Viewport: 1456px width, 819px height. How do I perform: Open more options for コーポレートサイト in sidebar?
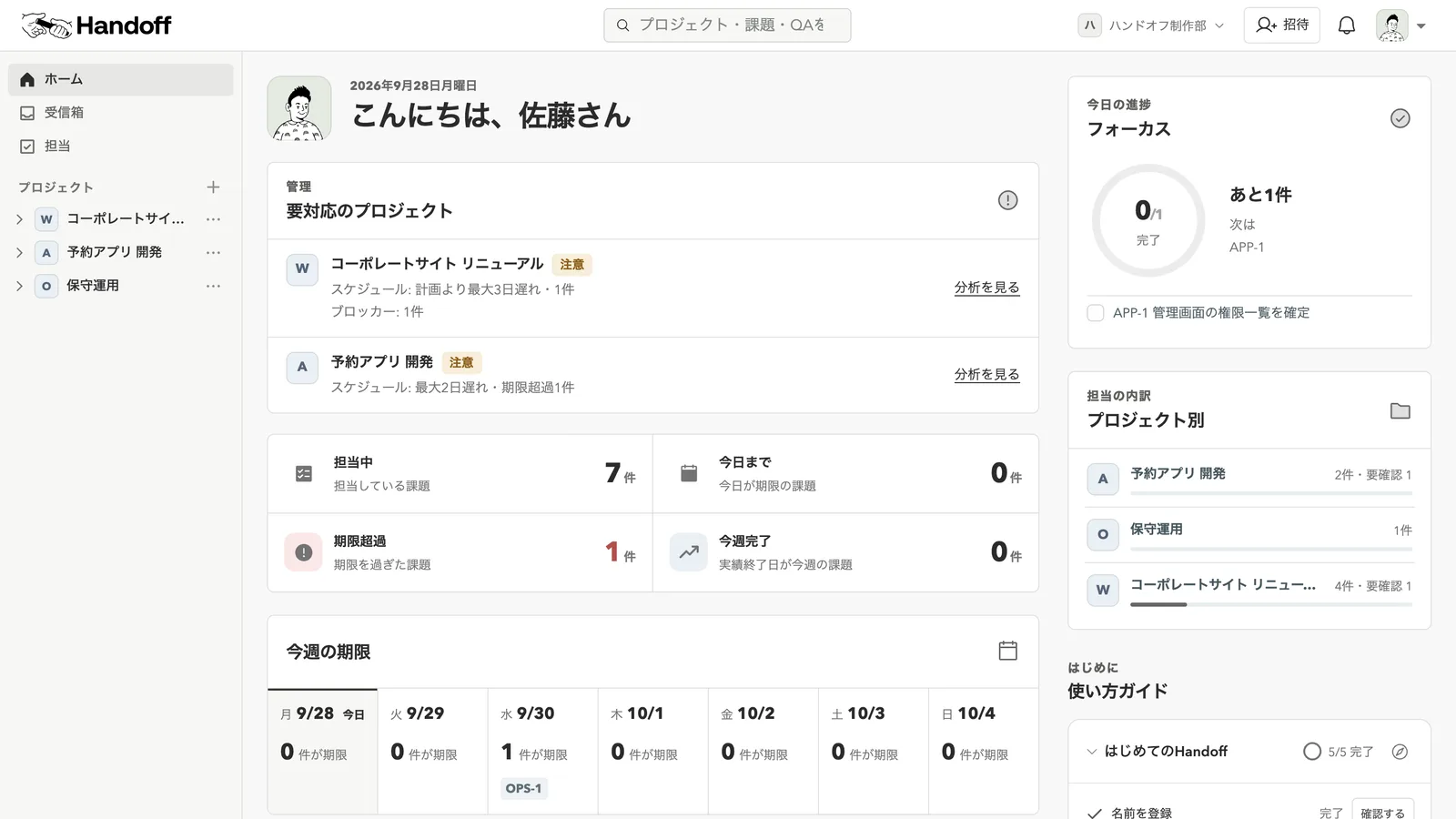pos(213,219)
